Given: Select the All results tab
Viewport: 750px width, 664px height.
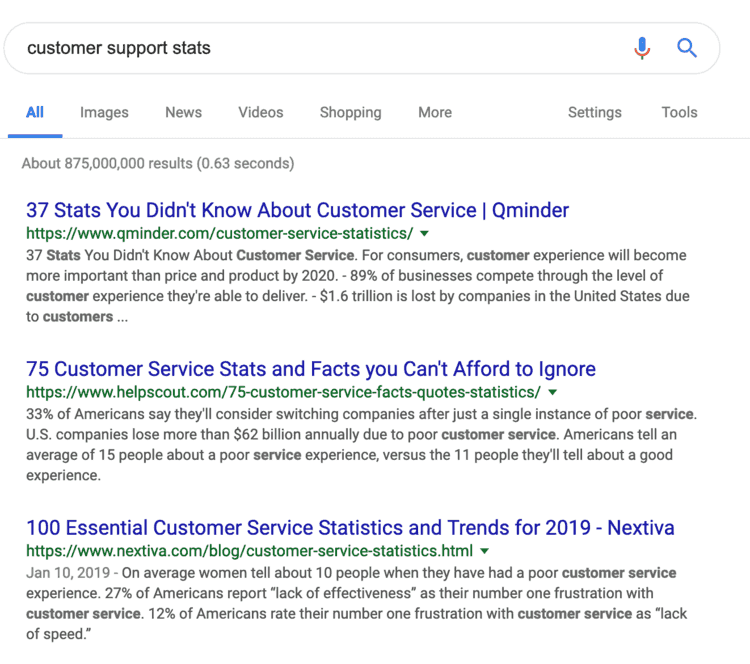Looking at the screenshot, I should pos(35,113).
